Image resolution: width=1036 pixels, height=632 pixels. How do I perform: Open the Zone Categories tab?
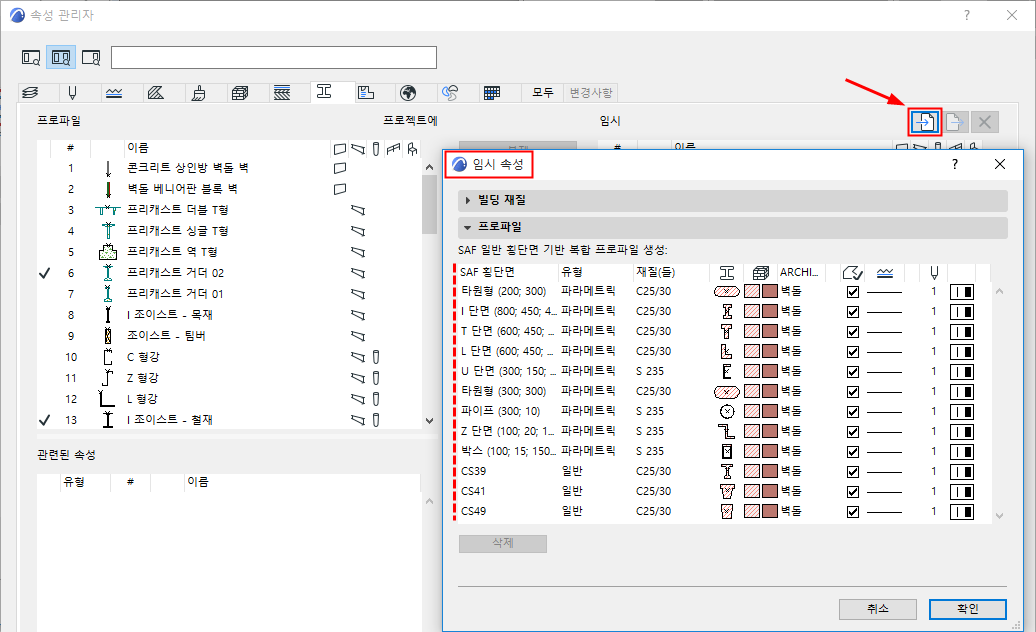(366, 92)
